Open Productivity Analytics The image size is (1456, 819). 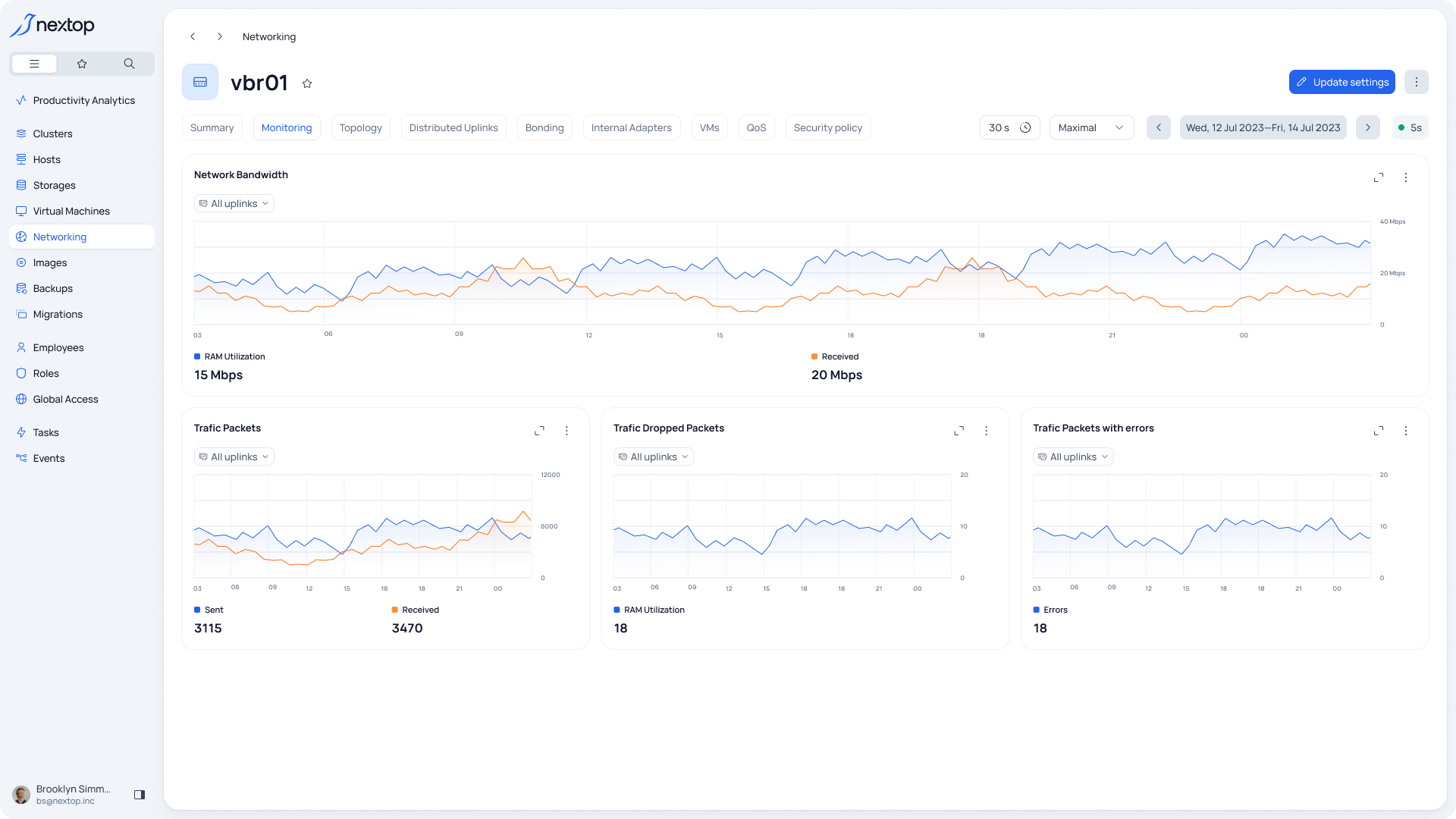click(x=82, y=100)
